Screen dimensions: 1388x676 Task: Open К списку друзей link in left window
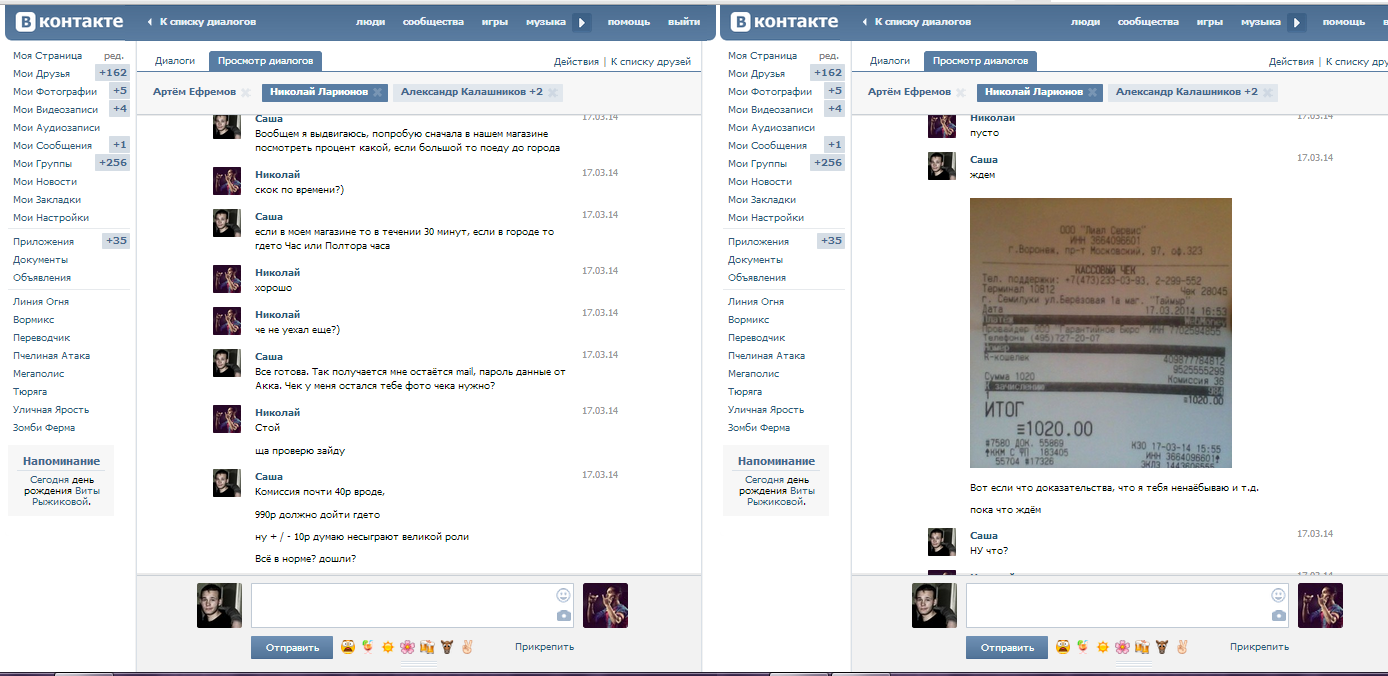click(x=651, y=62)
